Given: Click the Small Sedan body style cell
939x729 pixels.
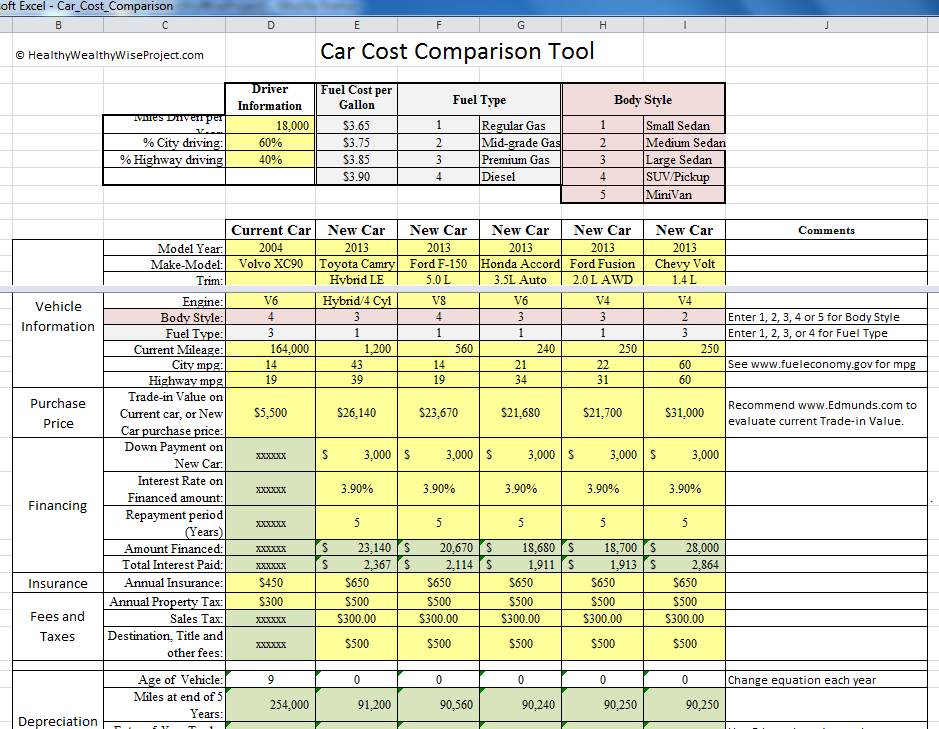Looking at the screenshot, I should tap(684, 125).
